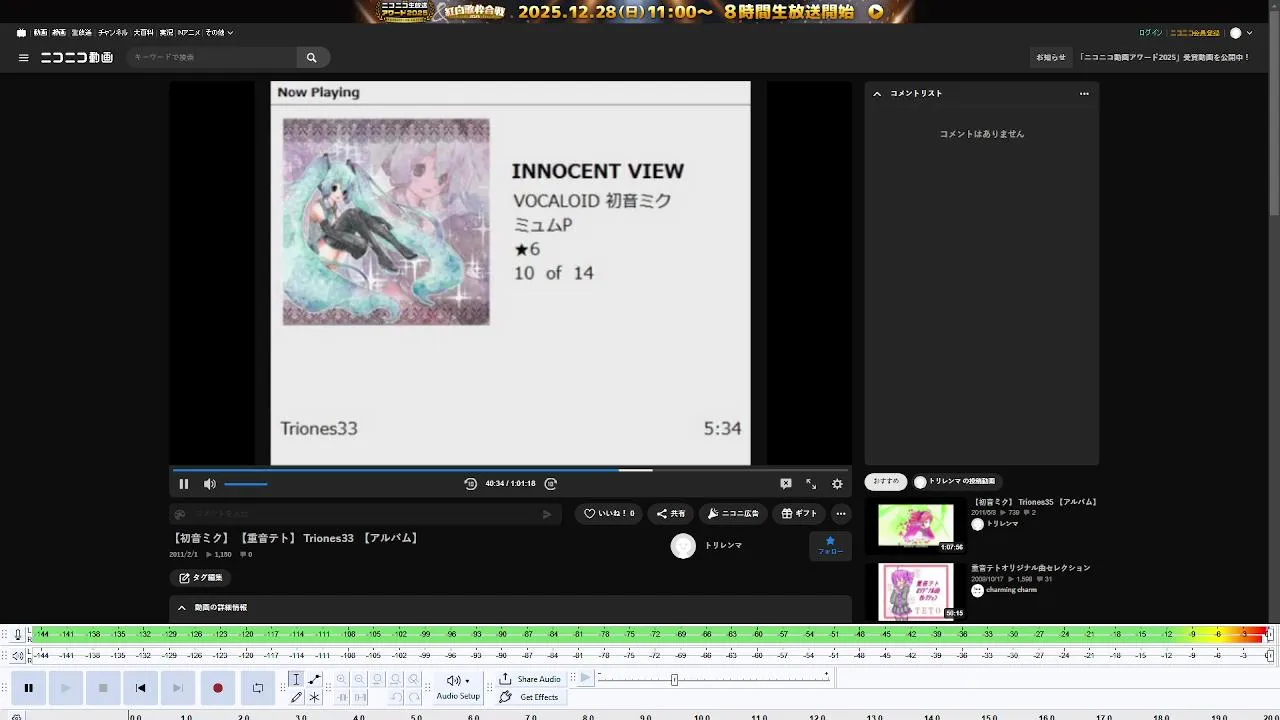This screenshot has width=1280, height=720.
Task: Click the Redo arrow in Audacity
Action: coord(414,697)
